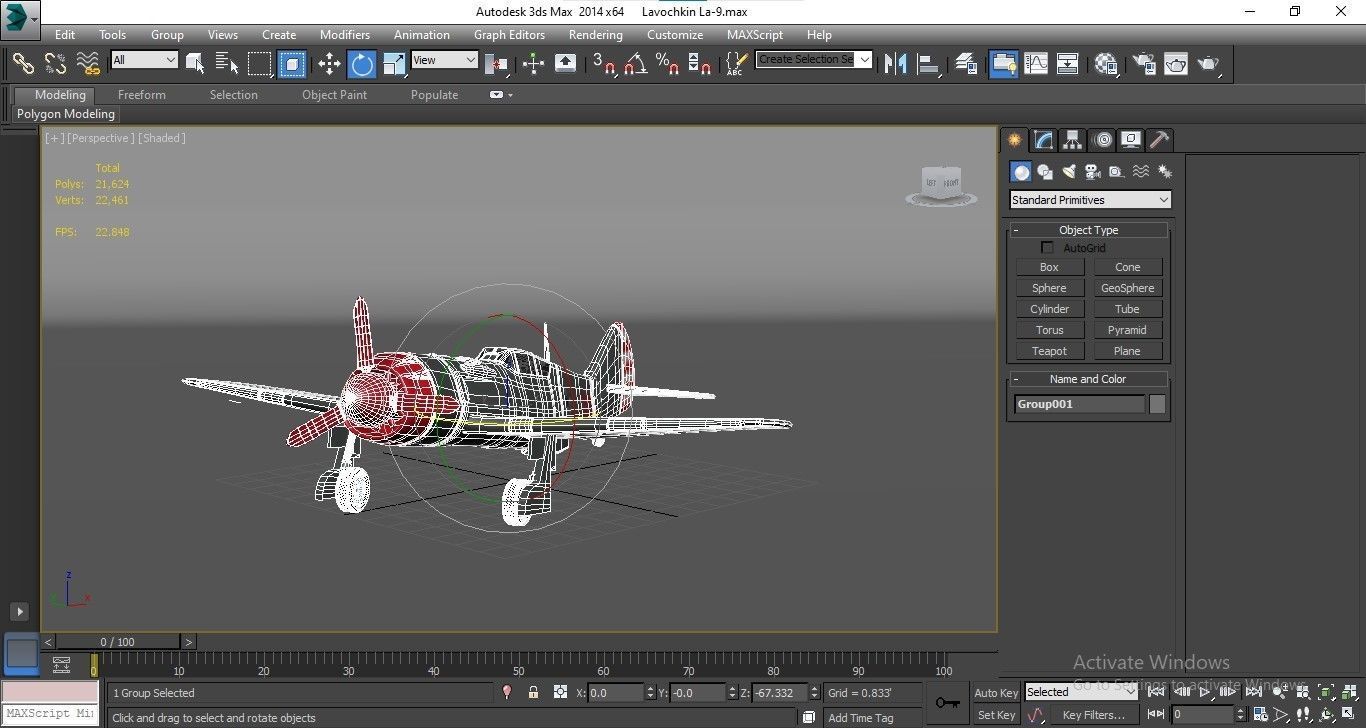Image resolution: width=1366 pixels, height=728 pixels.
Task: Open Render Setup dialog
Action: click(1143, 64)
